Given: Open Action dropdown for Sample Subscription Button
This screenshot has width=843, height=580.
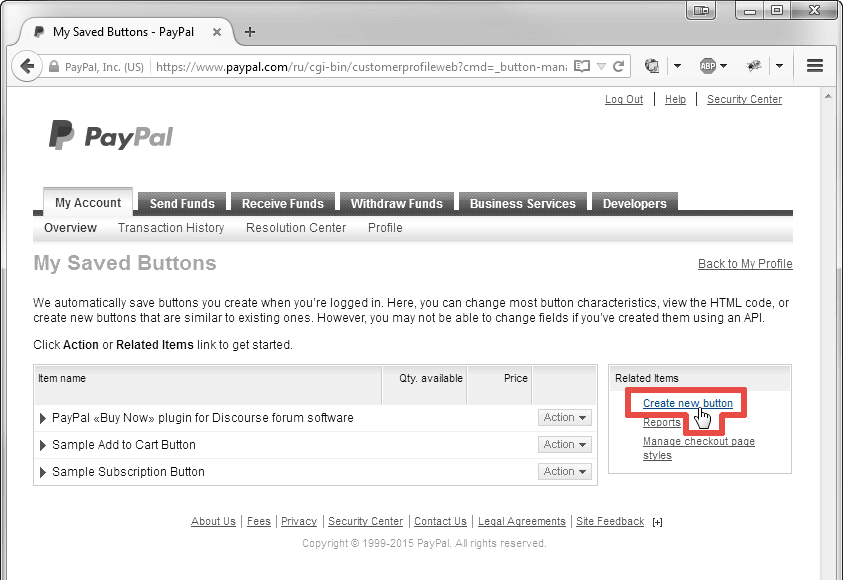Looking at the screenshot, I should click(565, 471).
